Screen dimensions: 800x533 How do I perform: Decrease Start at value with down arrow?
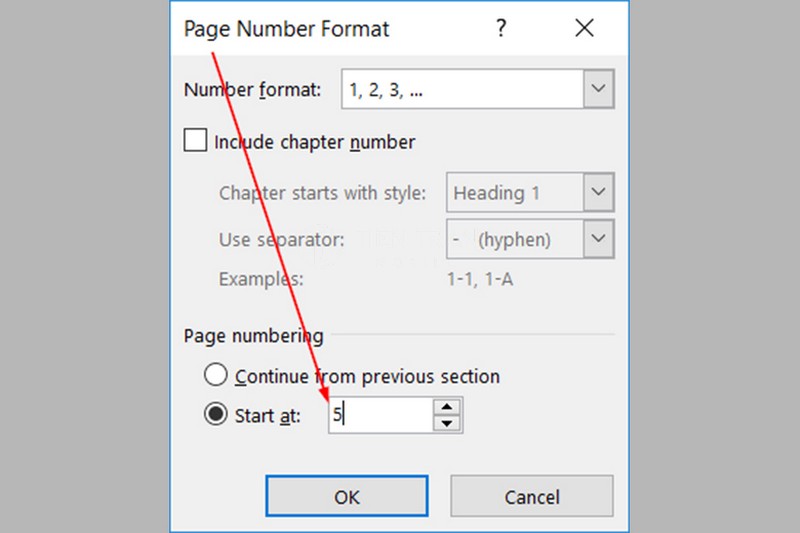(449, 423)
